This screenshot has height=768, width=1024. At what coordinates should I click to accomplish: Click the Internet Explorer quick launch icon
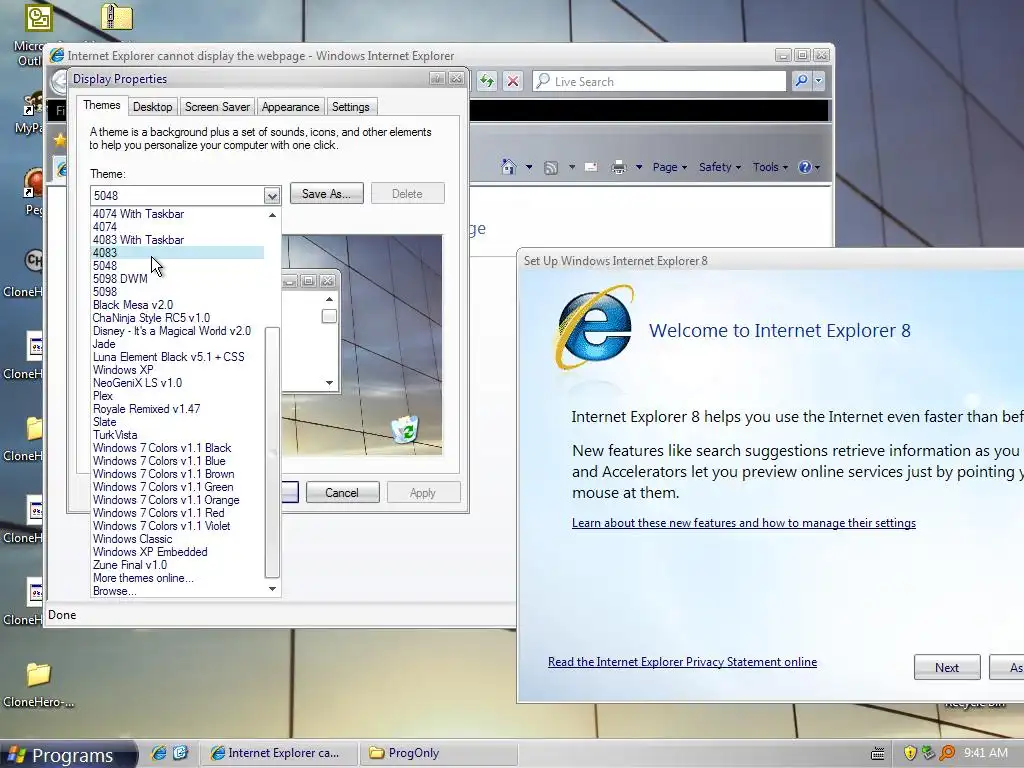click(159, 753)
